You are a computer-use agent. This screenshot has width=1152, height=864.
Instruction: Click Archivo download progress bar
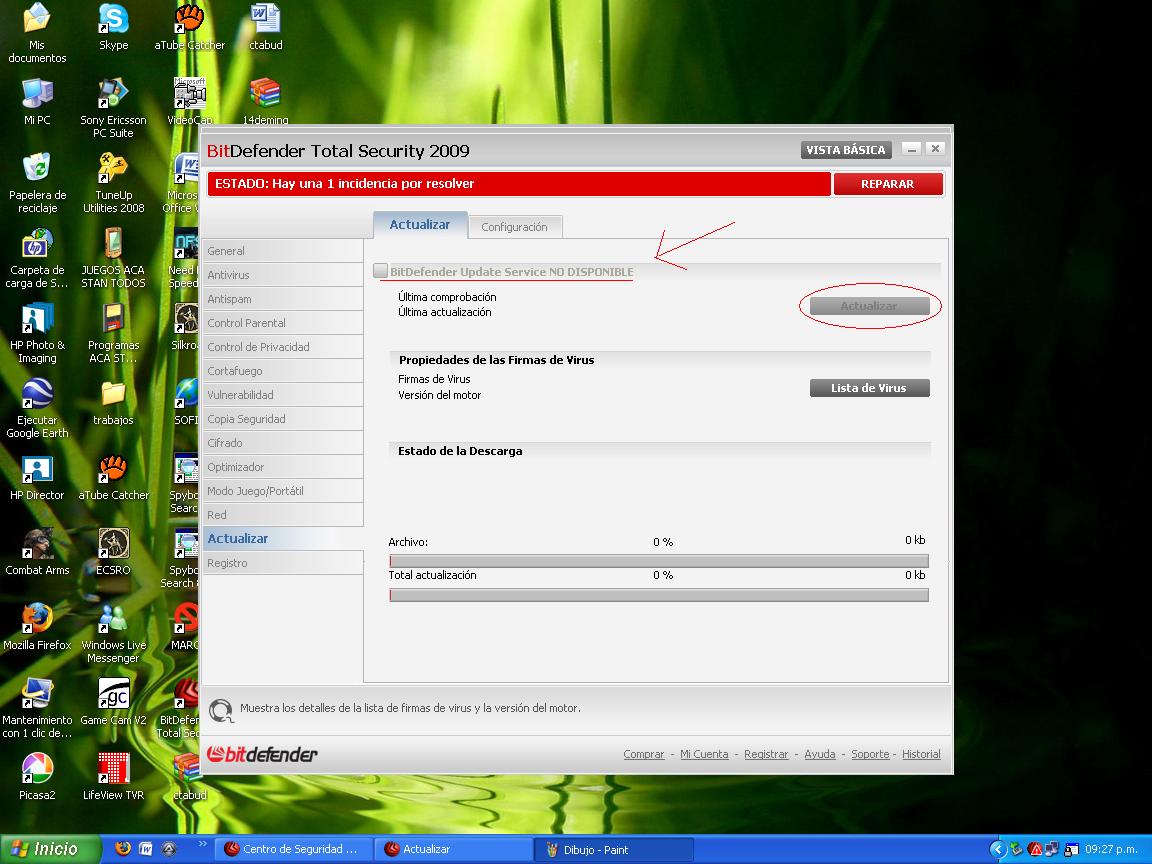[658, 561]
